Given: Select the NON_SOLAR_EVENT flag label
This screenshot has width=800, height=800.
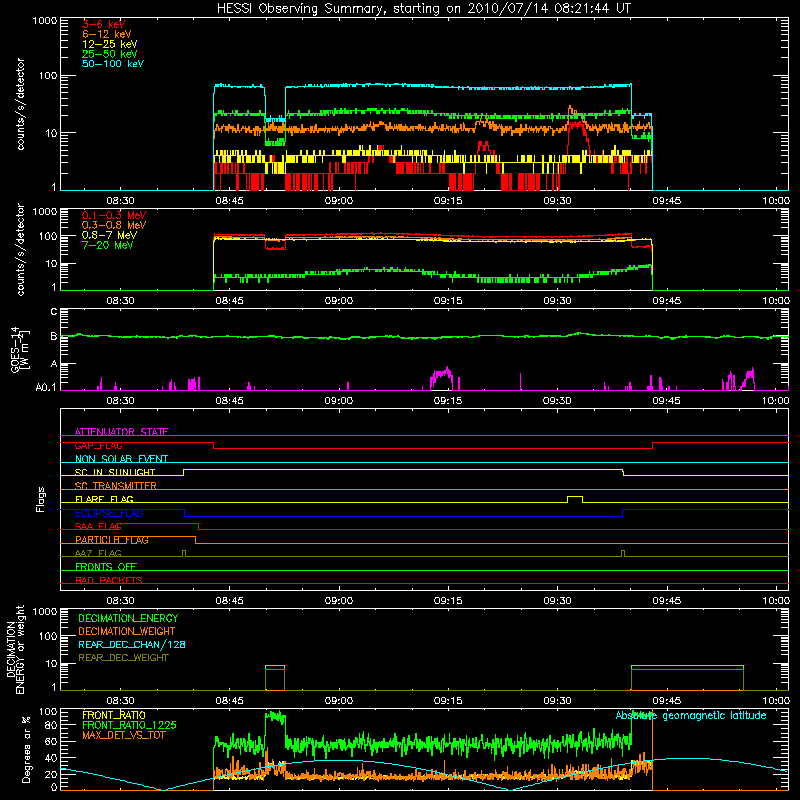Looking at the screenshot, I should coord(121,459).
